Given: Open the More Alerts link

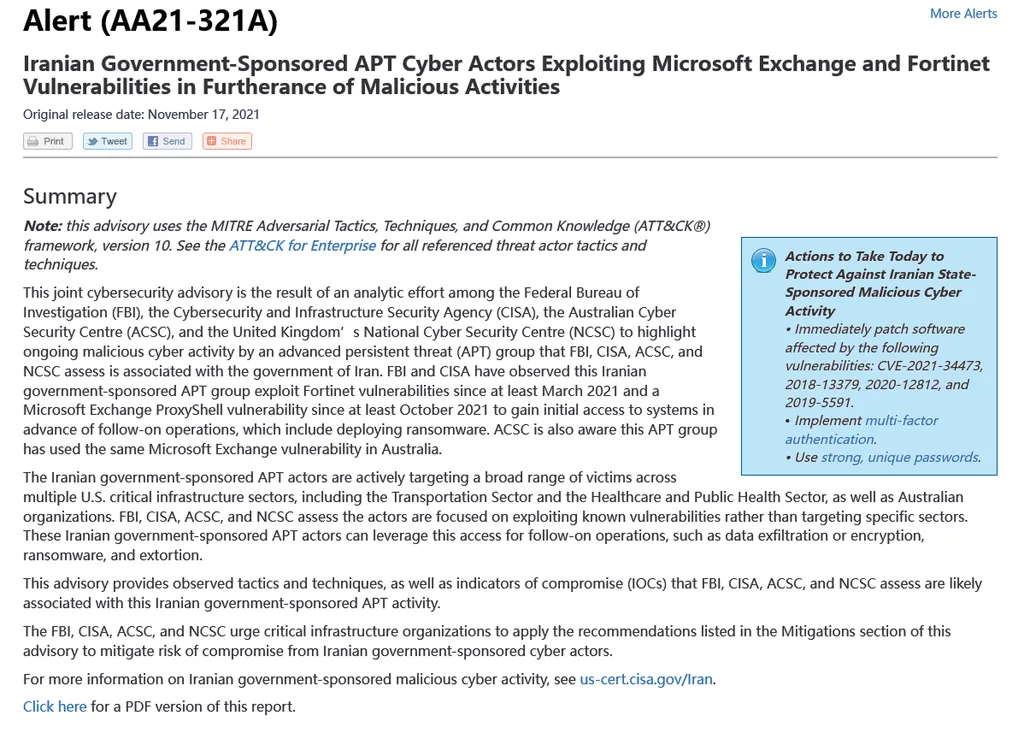Looking at the screenshot, I should [x=963, y=13].
